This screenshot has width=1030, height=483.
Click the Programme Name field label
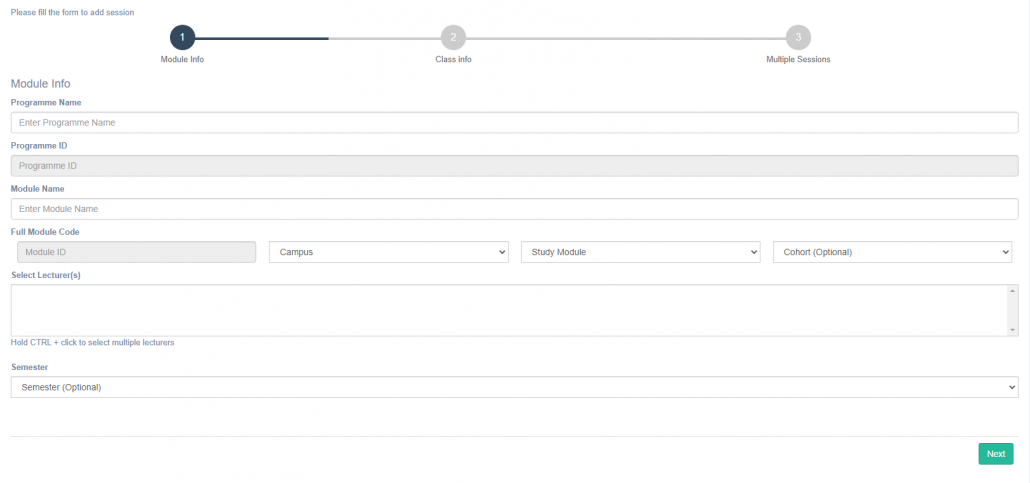tap(46, 103)
